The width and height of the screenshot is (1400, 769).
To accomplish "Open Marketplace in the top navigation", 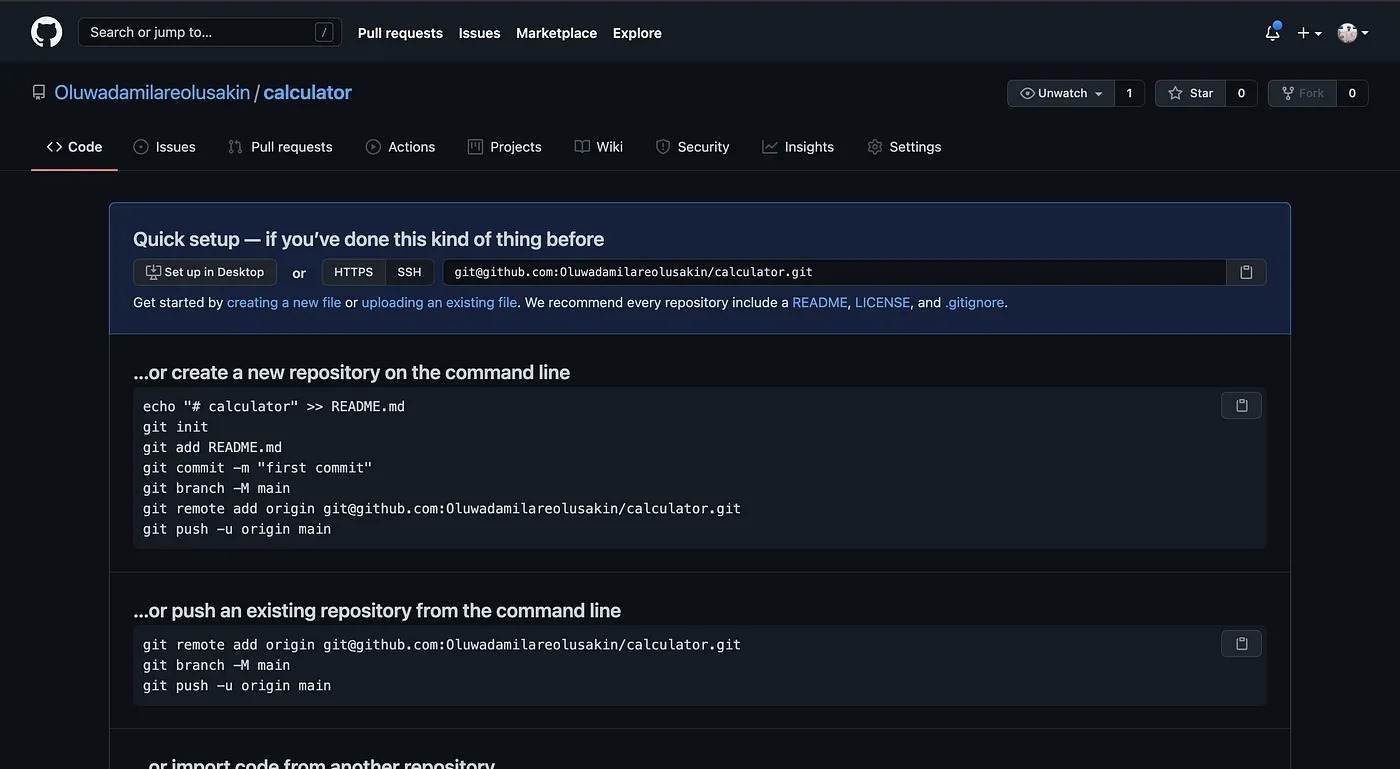I will click(x=556, y=33).
